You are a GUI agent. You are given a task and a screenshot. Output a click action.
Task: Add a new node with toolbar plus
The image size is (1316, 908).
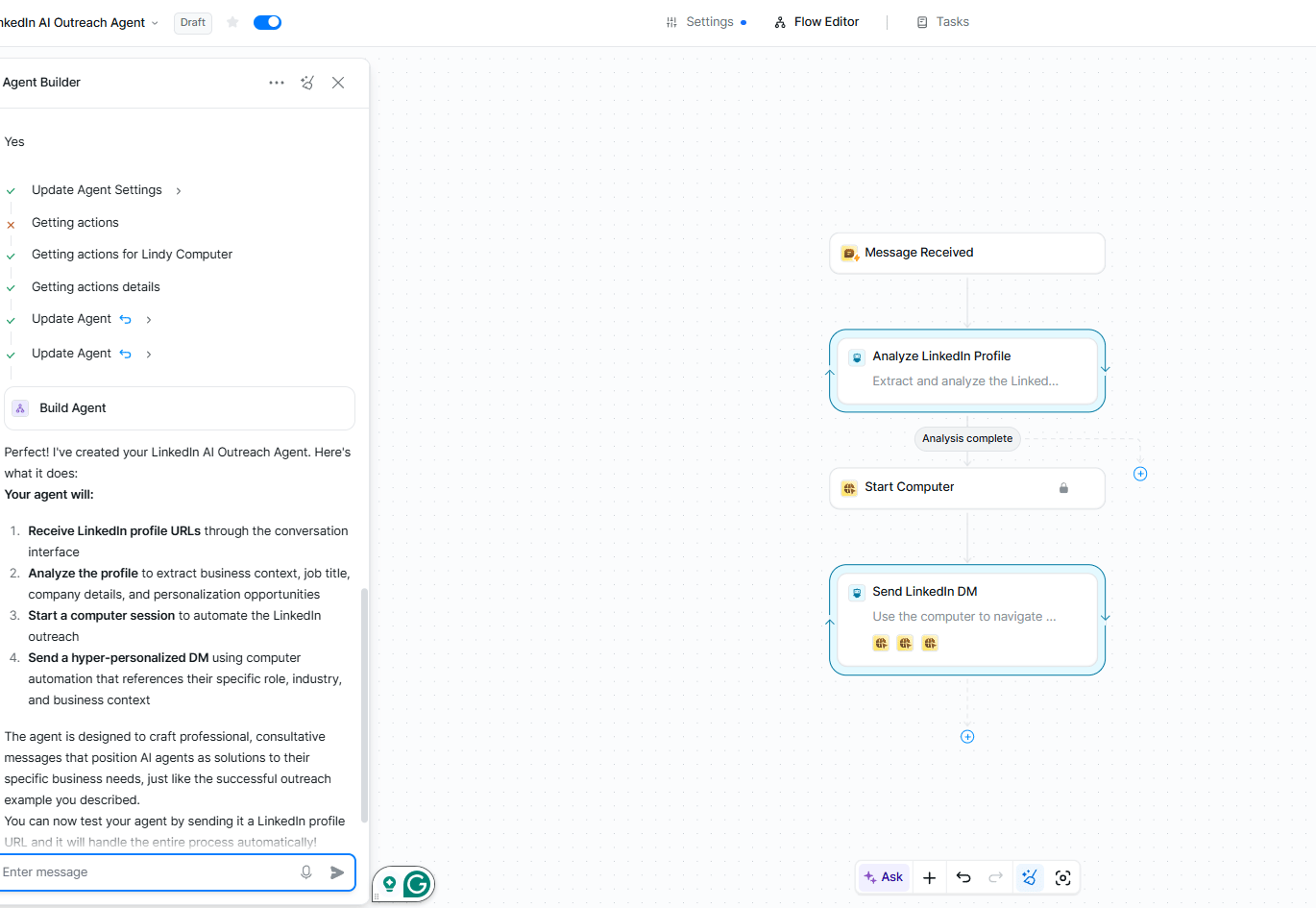929,877
